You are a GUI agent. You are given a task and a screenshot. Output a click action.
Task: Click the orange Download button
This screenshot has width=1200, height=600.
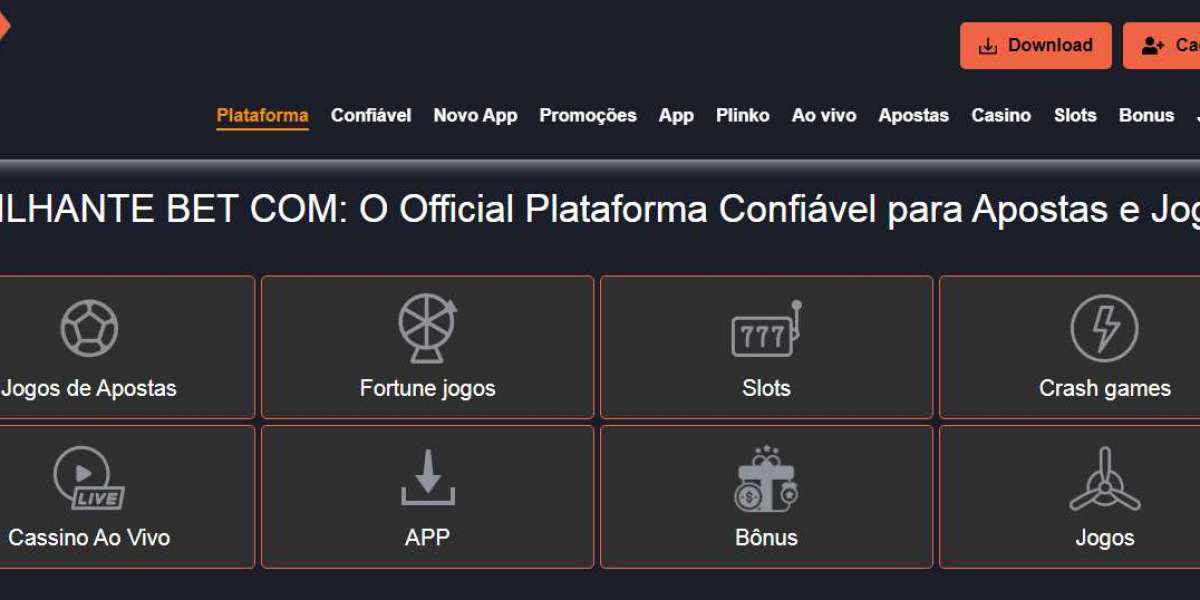coord(1036,46)
